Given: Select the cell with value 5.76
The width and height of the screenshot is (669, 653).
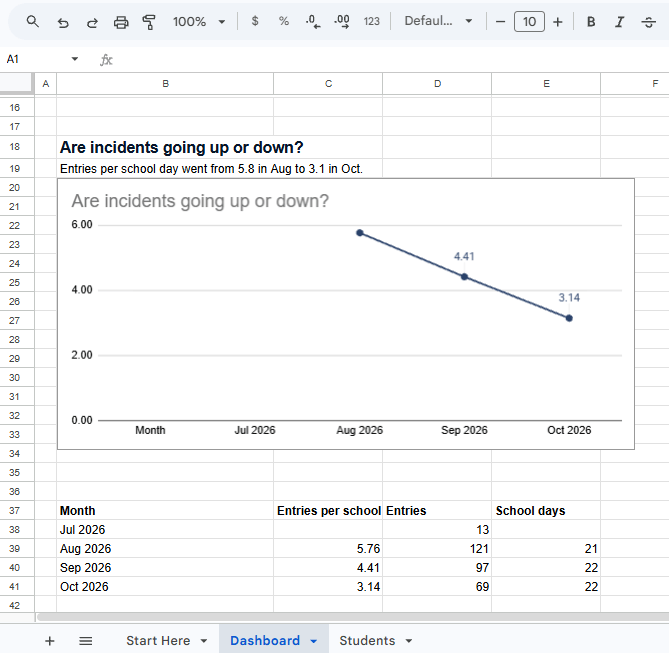Looking at the screenshot, I should pos(328,548).
